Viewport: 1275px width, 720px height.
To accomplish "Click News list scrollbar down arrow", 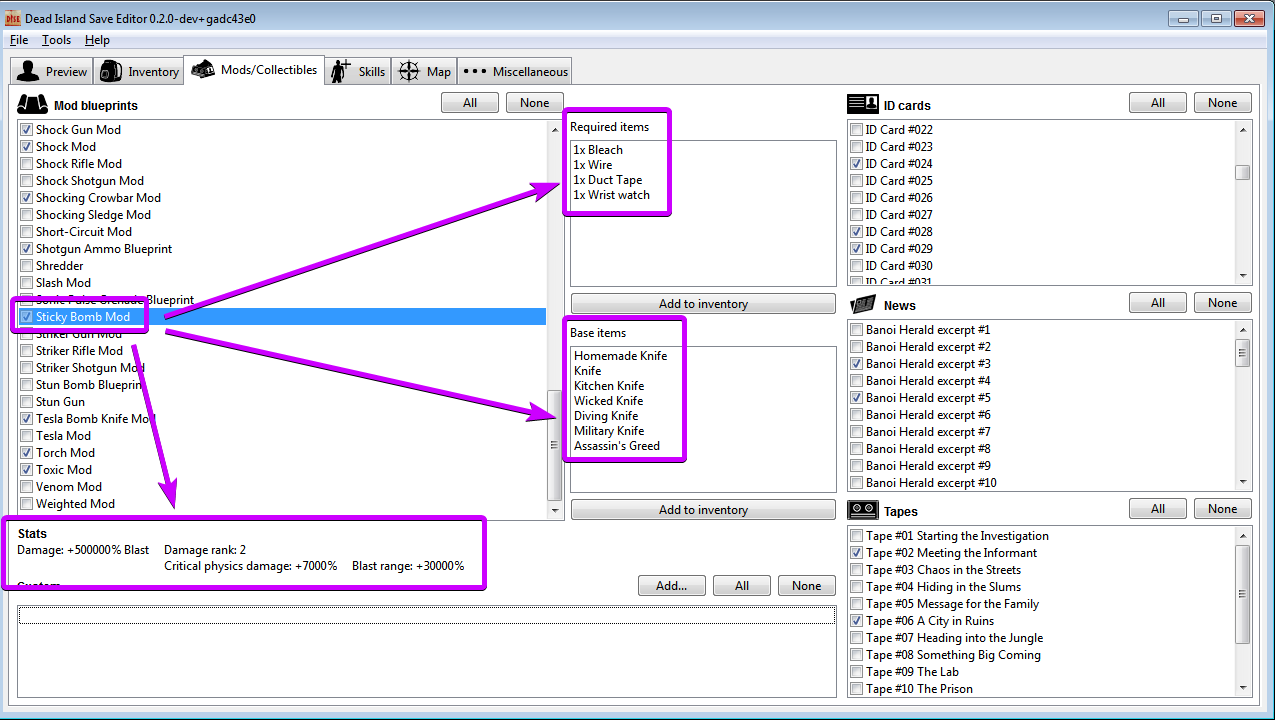I will [x=1243, y=482].
